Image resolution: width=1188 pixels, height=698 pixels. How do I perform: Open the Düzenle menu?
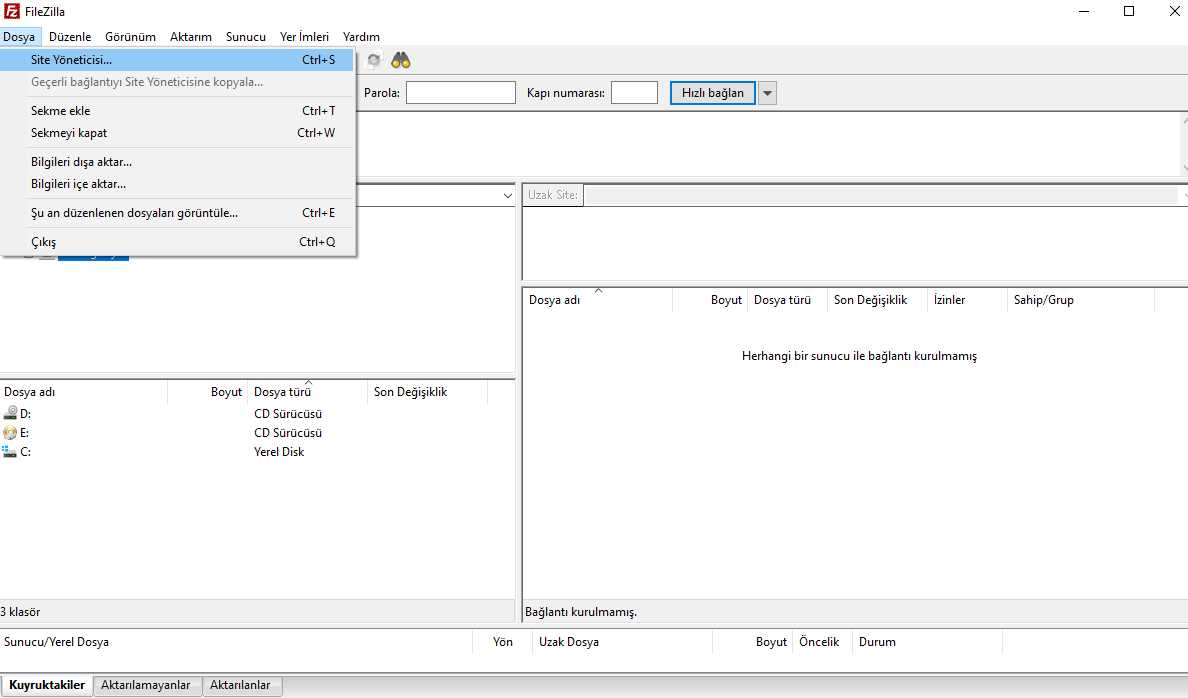click(x=70, y=36)
